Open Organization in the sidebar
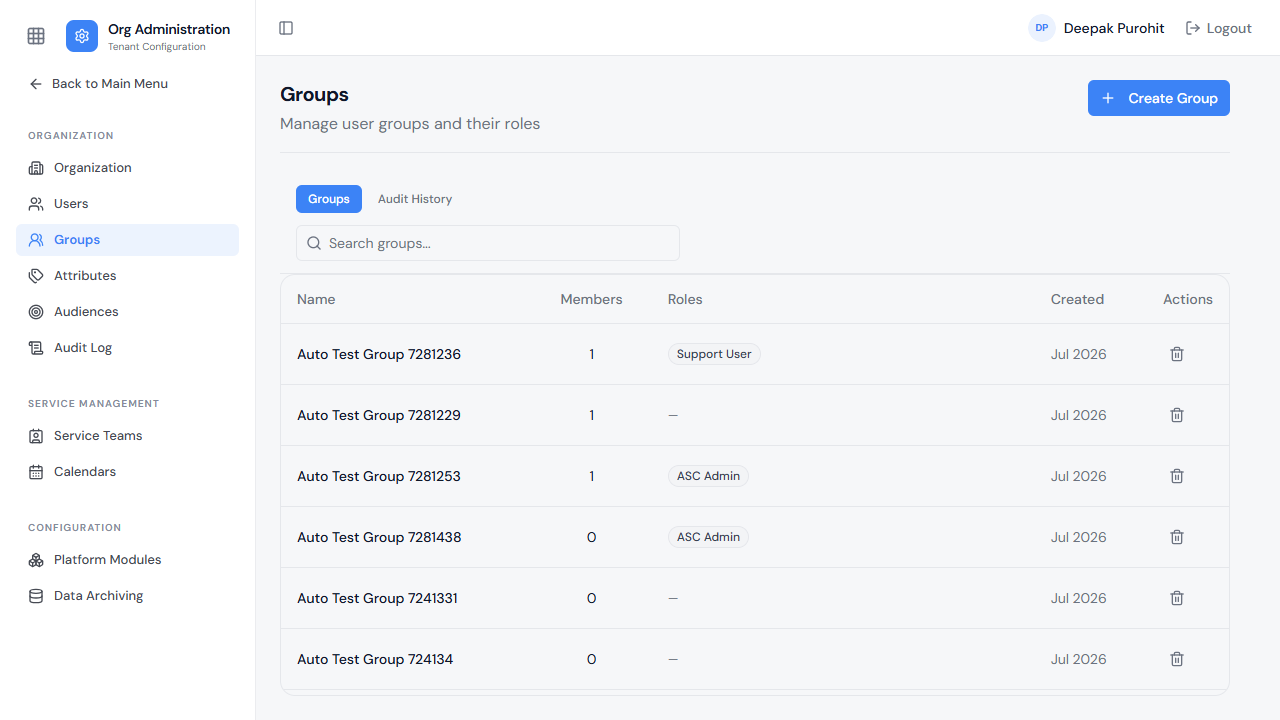1280x720 pixels. click(x=127, y=168)
